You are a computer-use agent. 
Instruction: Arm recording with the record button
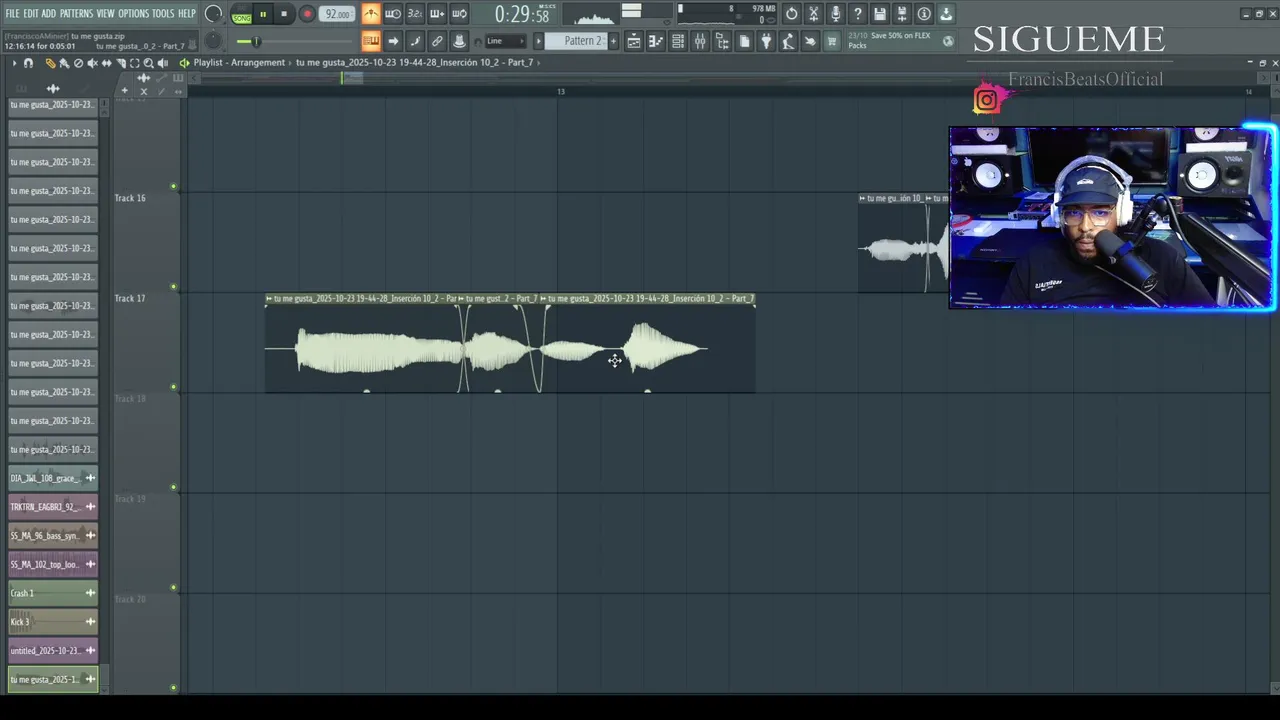[307, 14]
